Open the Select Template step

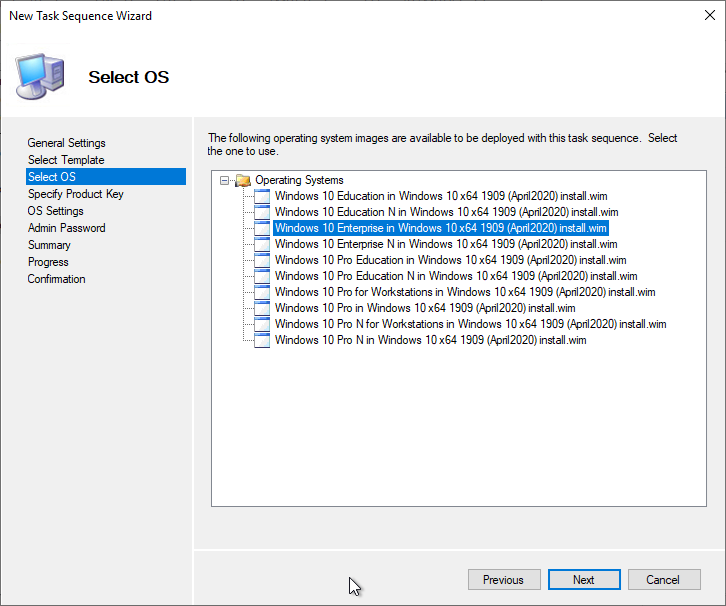[66, 160]
